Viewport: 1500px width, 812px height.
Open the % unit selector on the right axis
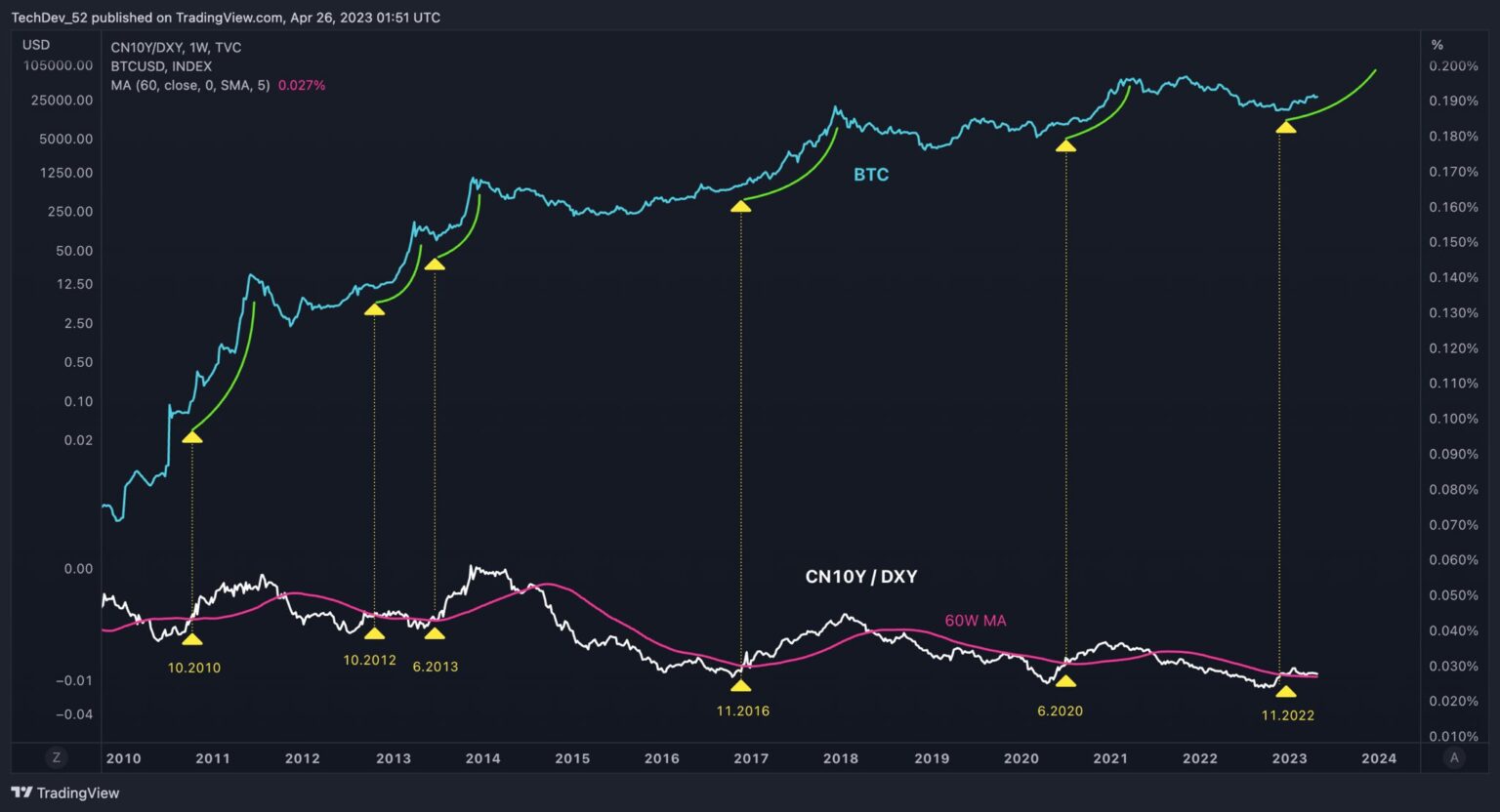click(x=1437, y=45)
